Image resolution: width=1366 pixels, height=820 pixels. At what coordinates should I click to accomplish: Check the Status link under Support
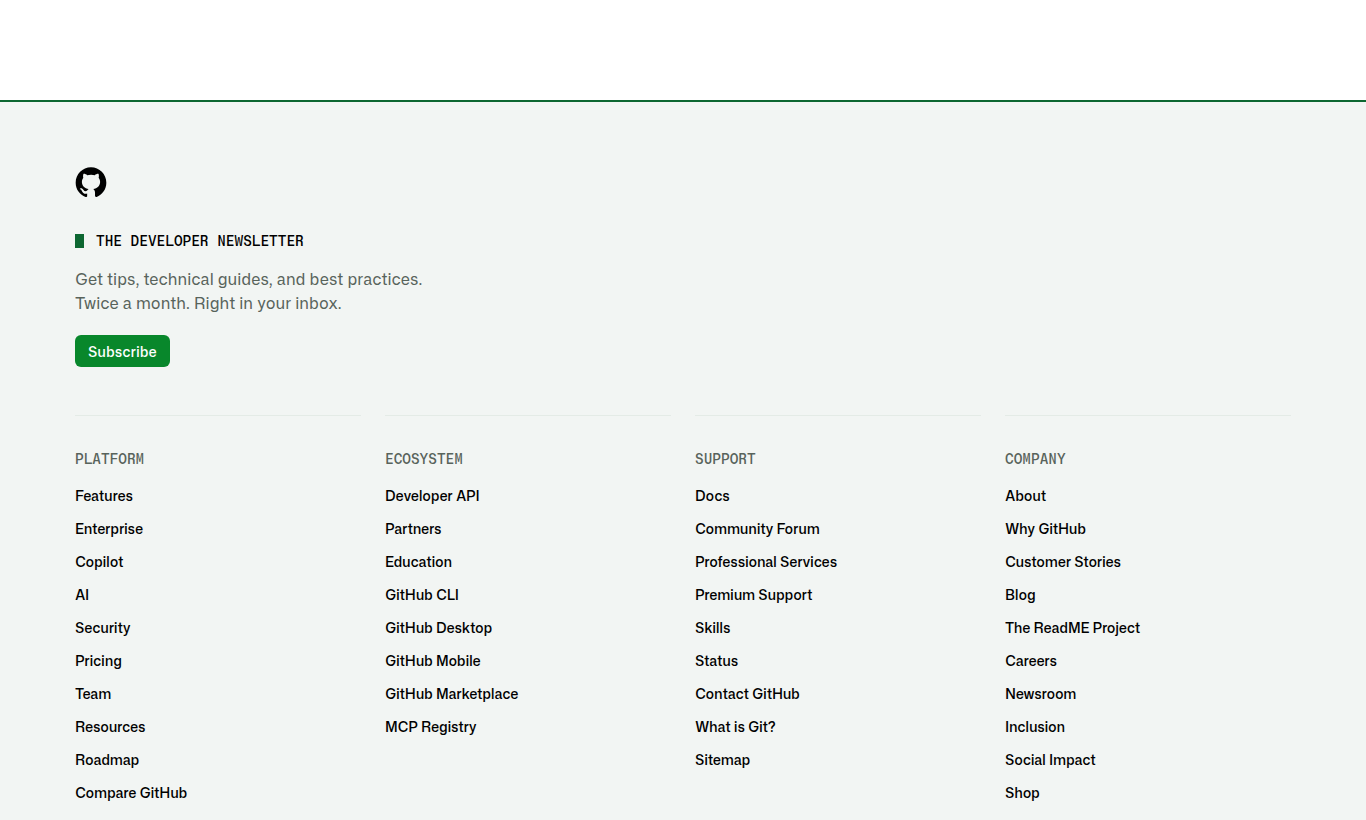[716, 661]
